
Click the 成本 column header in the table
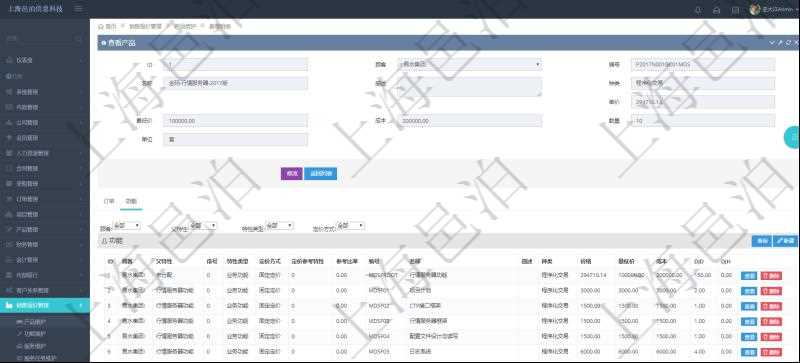pyautogui.click(x=662, y=261)
